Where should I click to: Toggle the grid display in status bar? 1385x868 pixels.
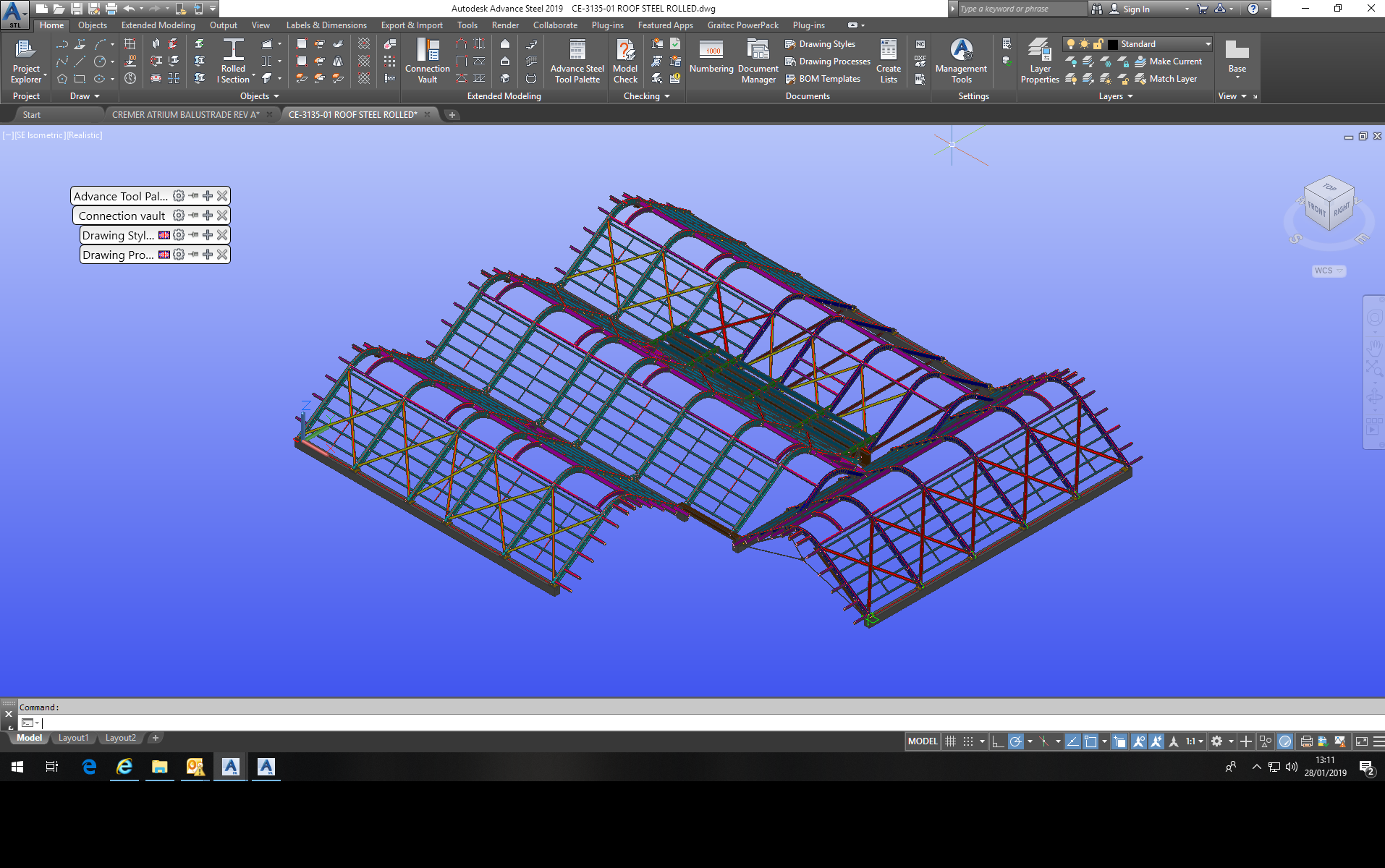(950, 741)
